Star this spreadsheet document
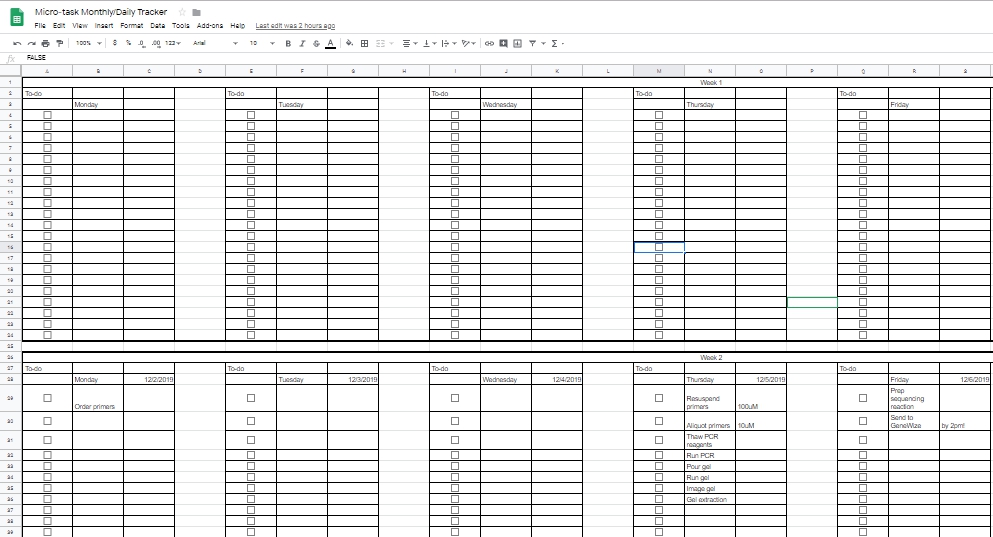The height and width of the screenshot is (537, 993). click(181, 12)
